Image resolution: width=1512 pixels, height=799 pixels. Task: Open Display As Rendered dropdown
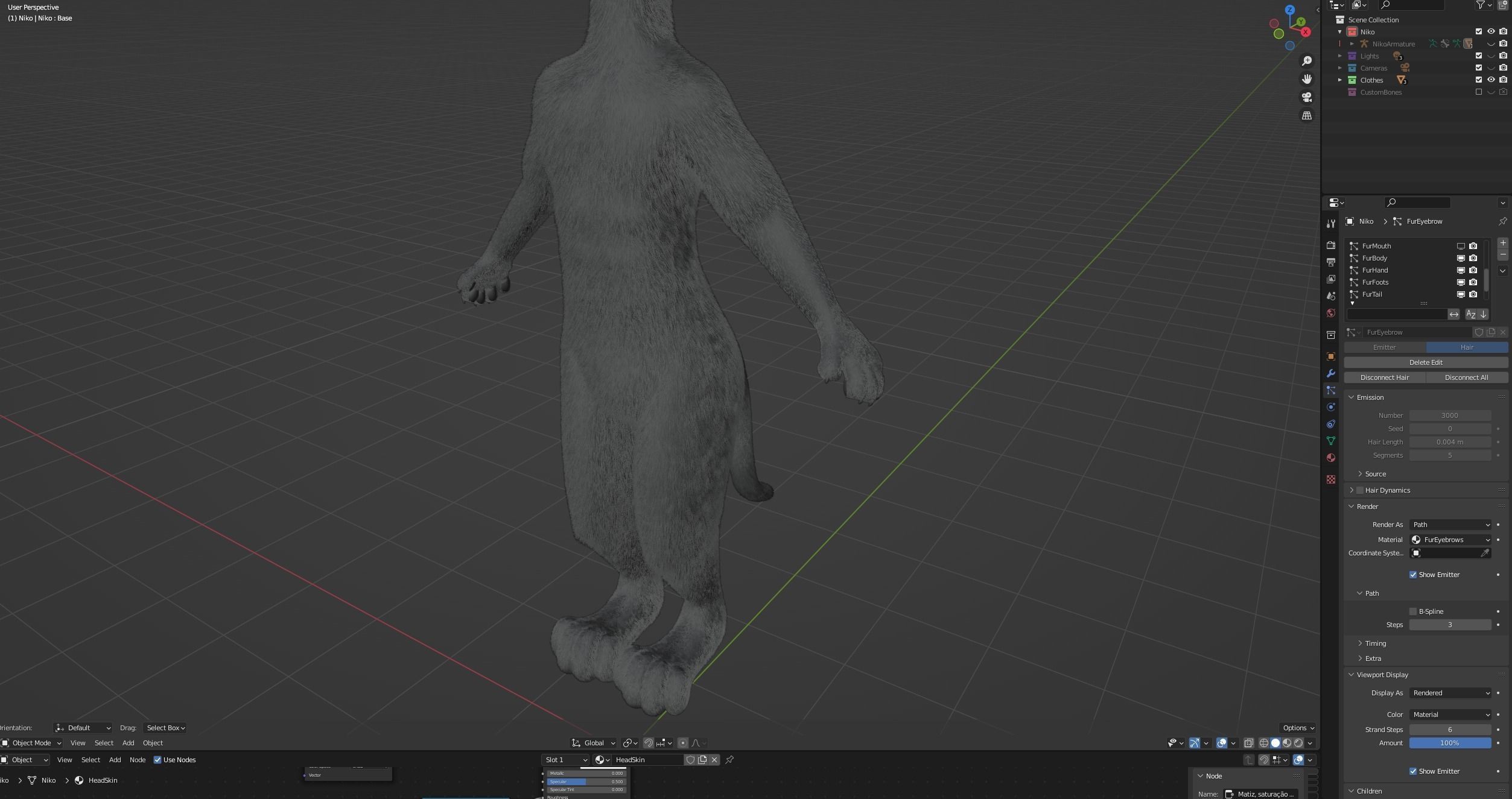(x=1450, y=693)
